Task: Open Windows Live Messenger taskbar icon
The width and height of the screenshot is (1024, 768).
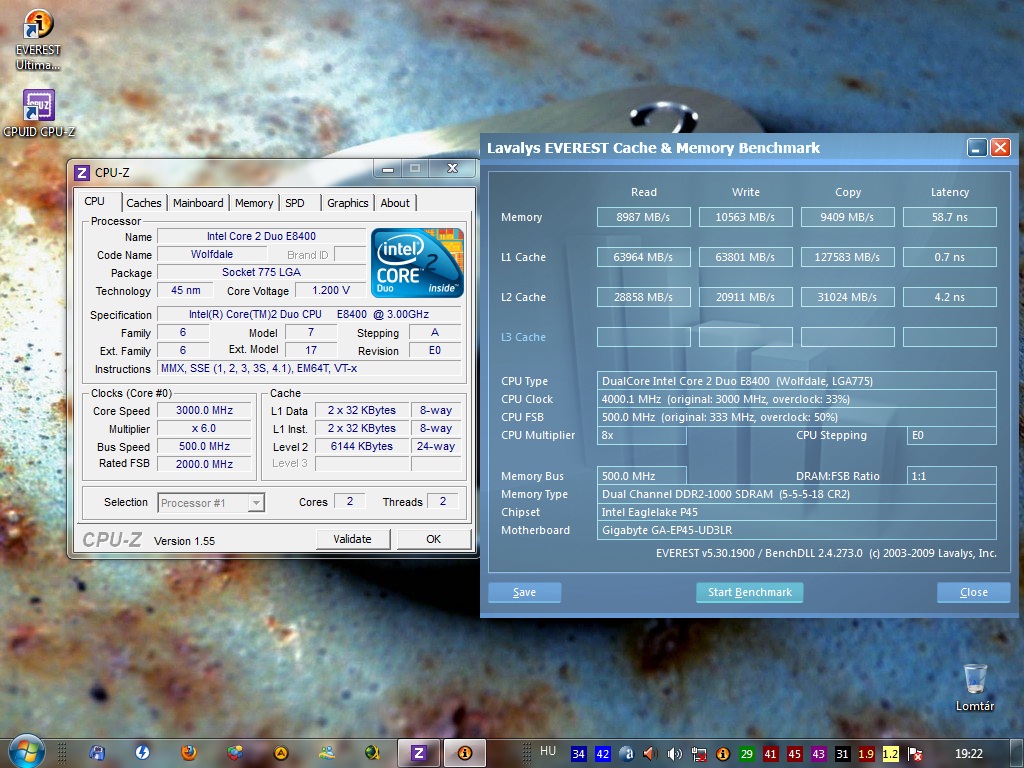Action: pyautogui.click(x=327, y=753)
